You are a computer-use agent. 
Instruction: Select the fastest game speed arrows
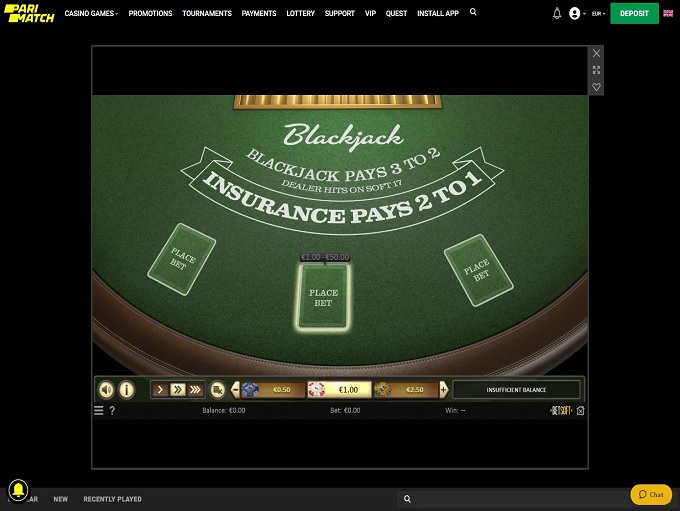195,390
